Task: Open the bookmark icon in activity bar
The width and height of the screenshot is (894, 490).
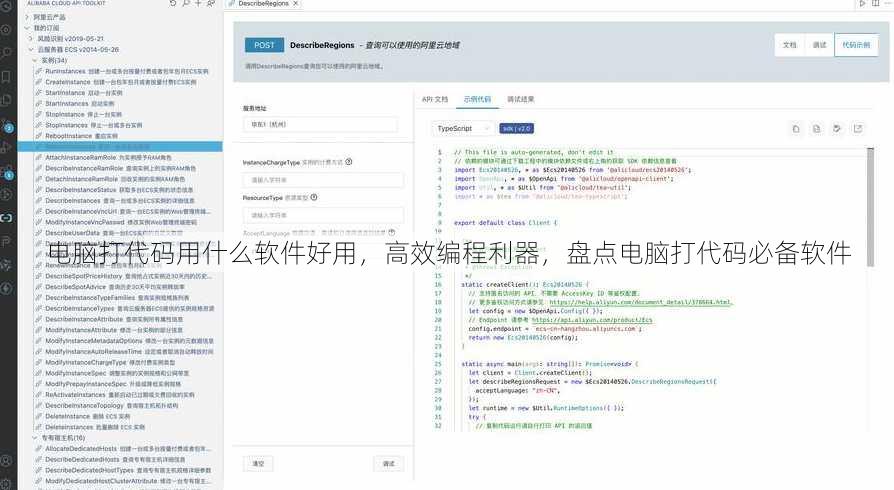Action: coord(6,76)
